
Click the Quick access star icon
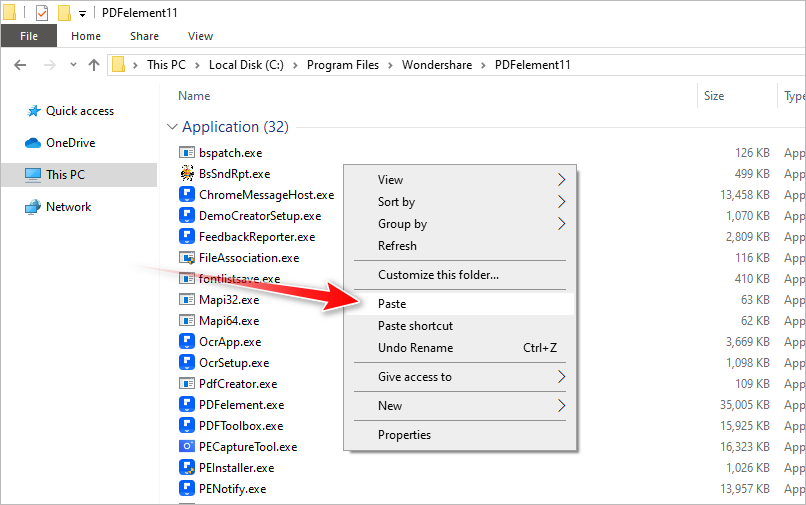(x=33, y=111)
